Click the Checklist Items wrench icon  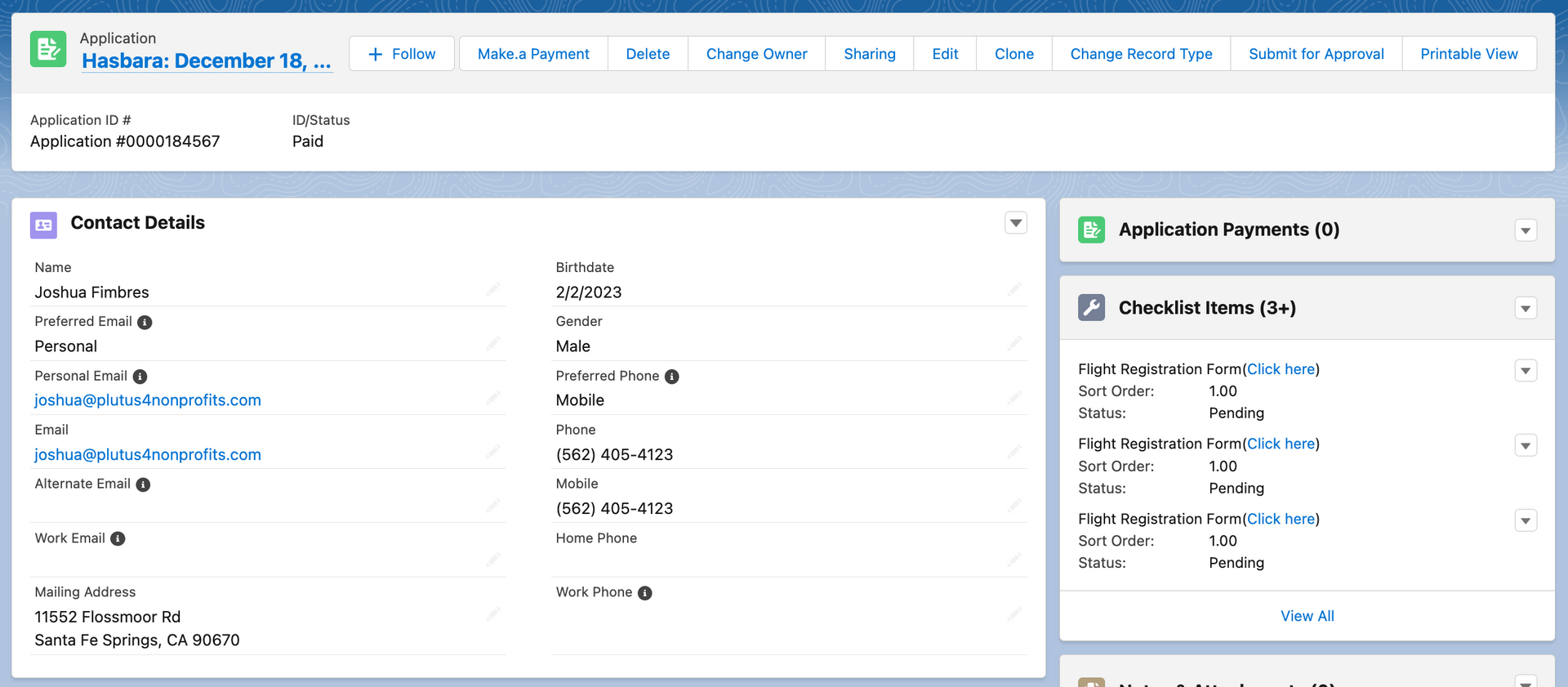click(x=1091, y=308)
